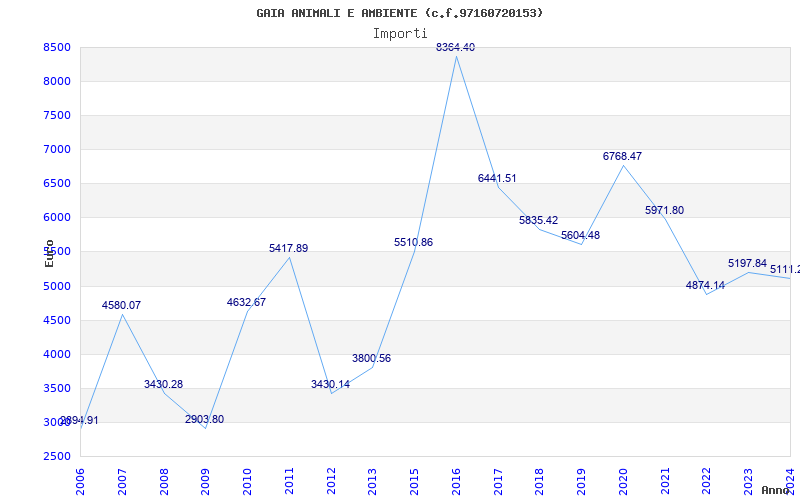Click the 5604.48 data label
Viewport: 800px width, 500px height.
click(581, 236)
